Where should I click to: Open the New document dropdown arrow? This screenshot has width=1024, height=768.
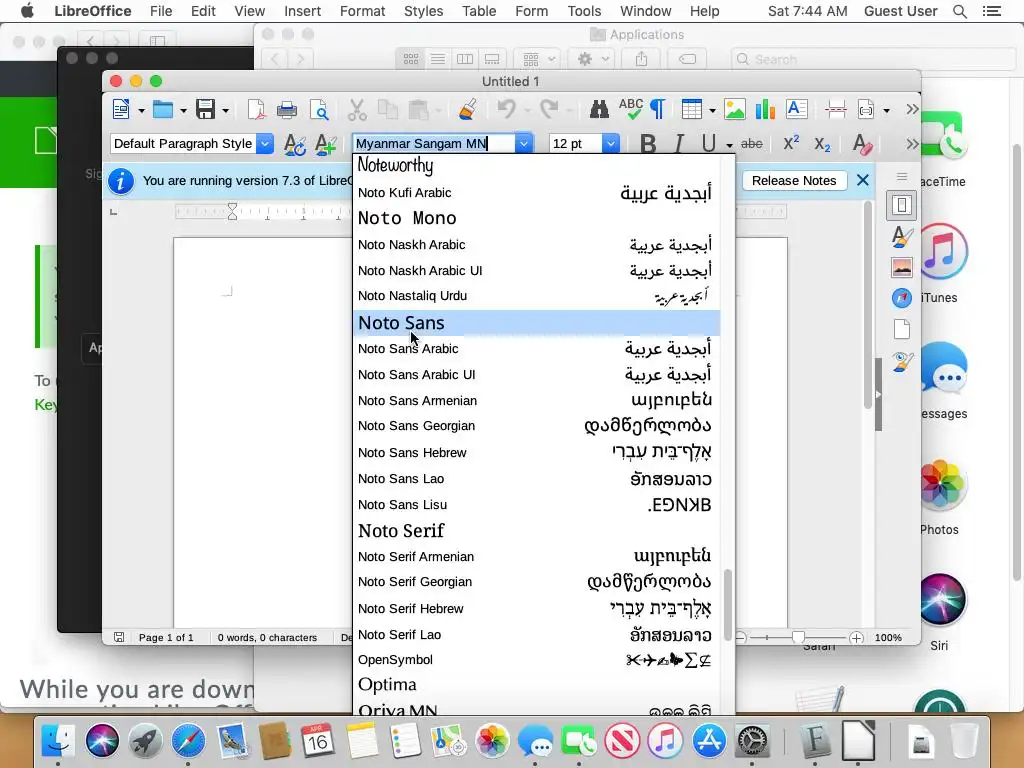pyautogui.click(x=141, y=111)
